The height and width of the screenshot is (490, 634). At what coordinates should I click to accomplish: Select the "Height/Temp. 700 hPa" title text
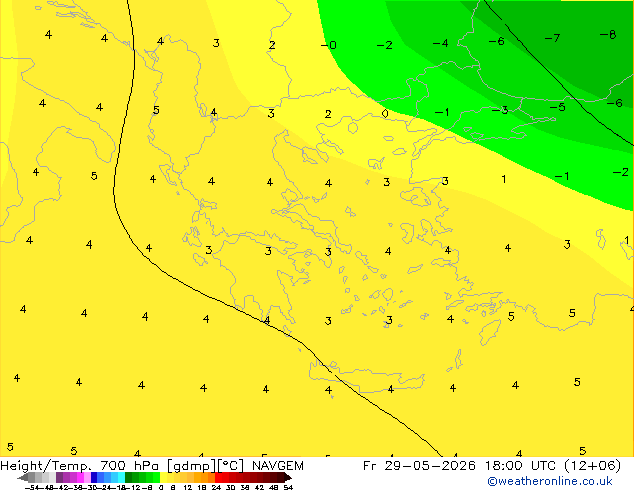81,466
